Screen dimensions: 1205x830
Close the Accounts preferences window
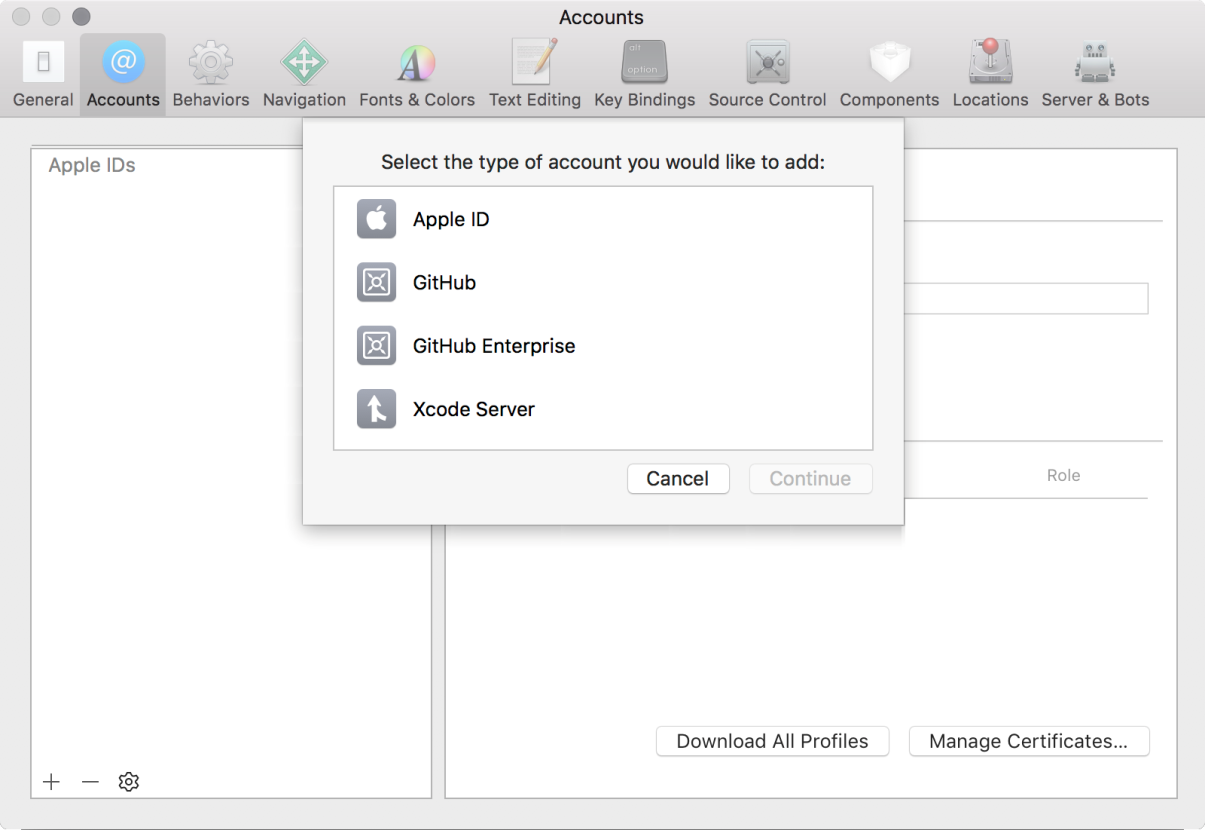tap(21, 17)
